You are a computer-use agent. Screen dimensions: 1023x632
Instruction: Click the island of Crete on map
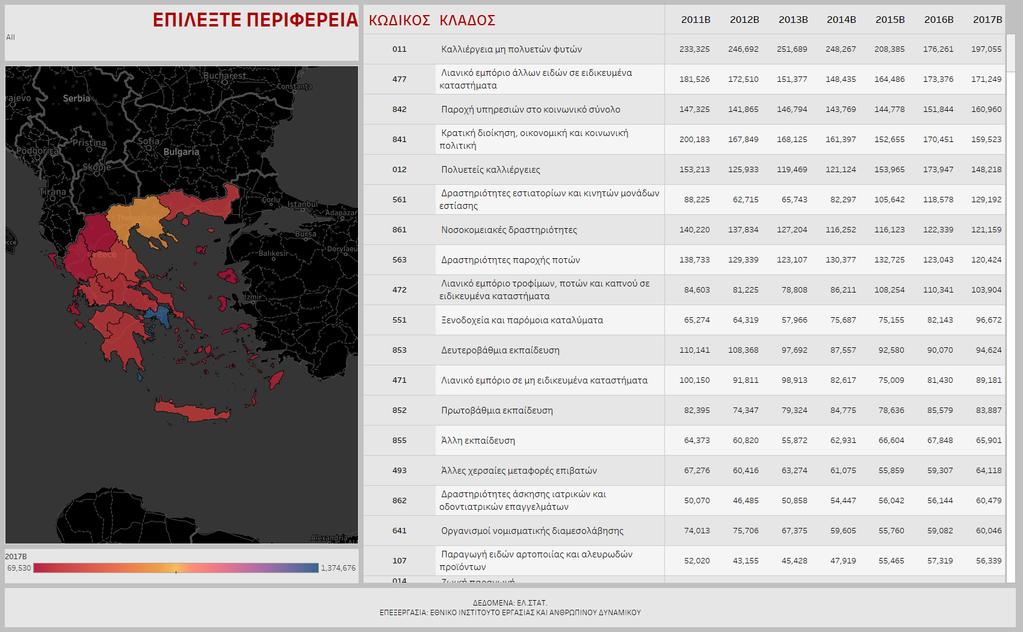[x=192, y=412]
